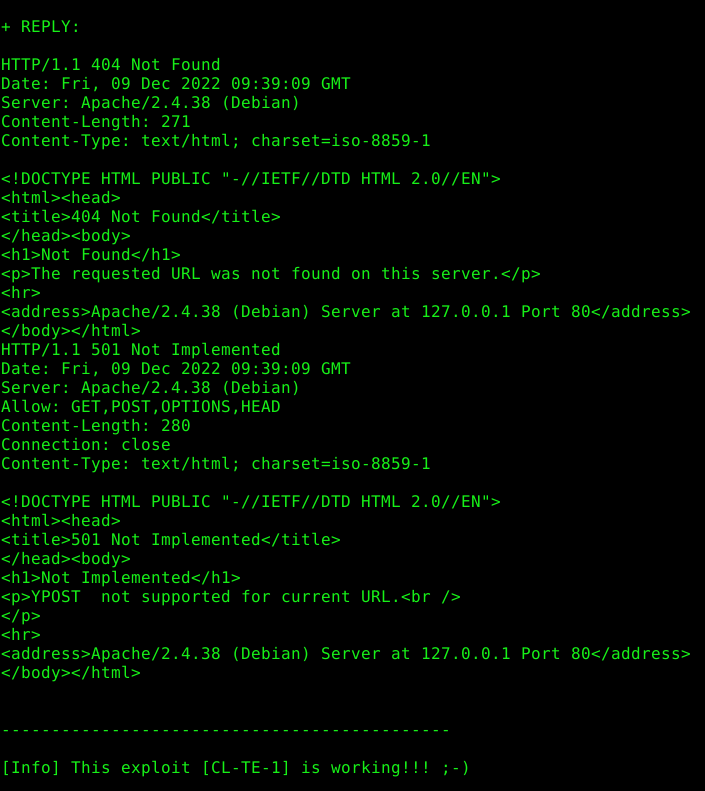705x791 pixels.
Task: Click the first Content-Type charset line
Action: coord(216,141)
